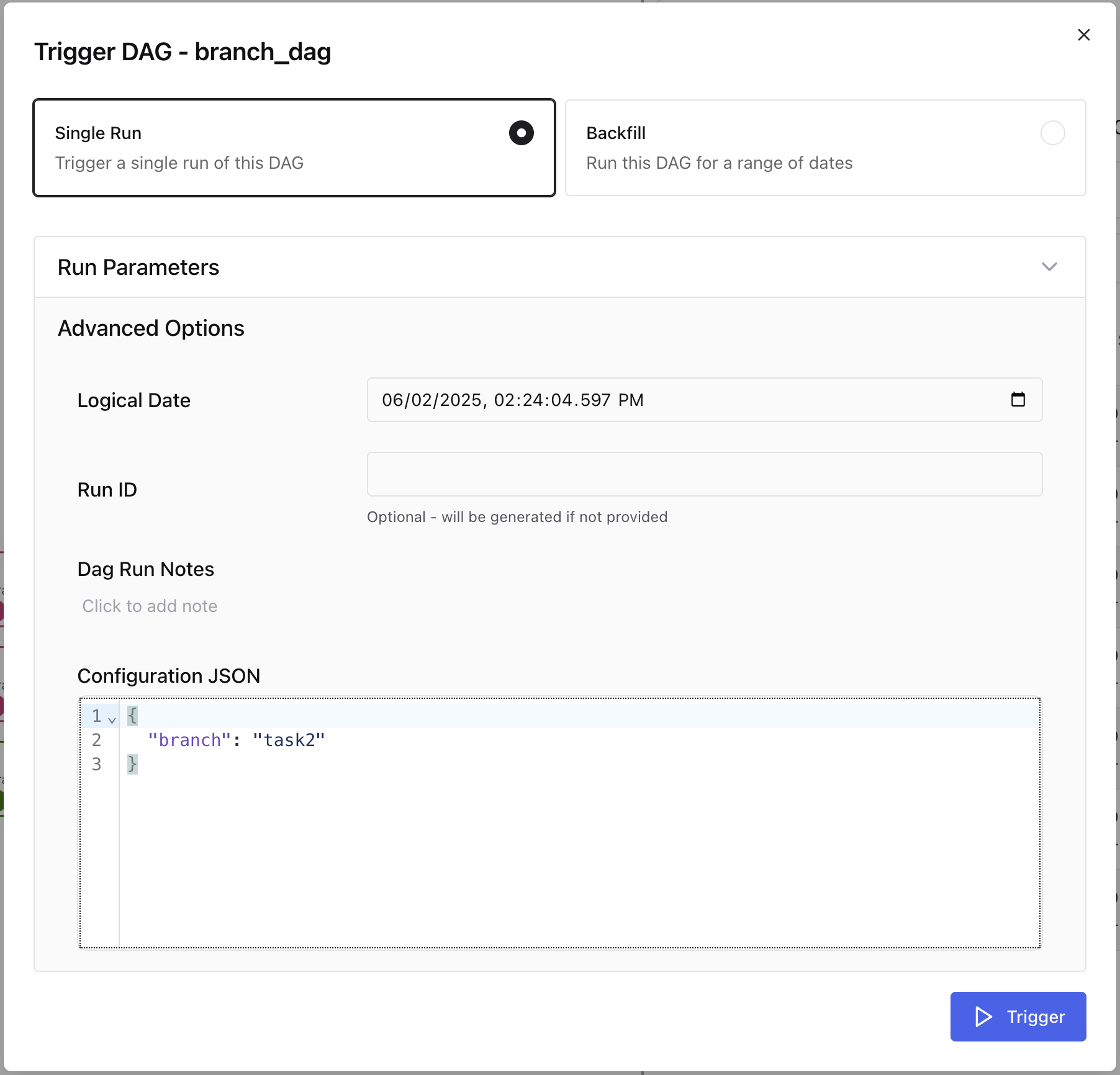Select the PM segment in Logical Date
The height and width of the screenshot is (1075, 1120).
631,400
